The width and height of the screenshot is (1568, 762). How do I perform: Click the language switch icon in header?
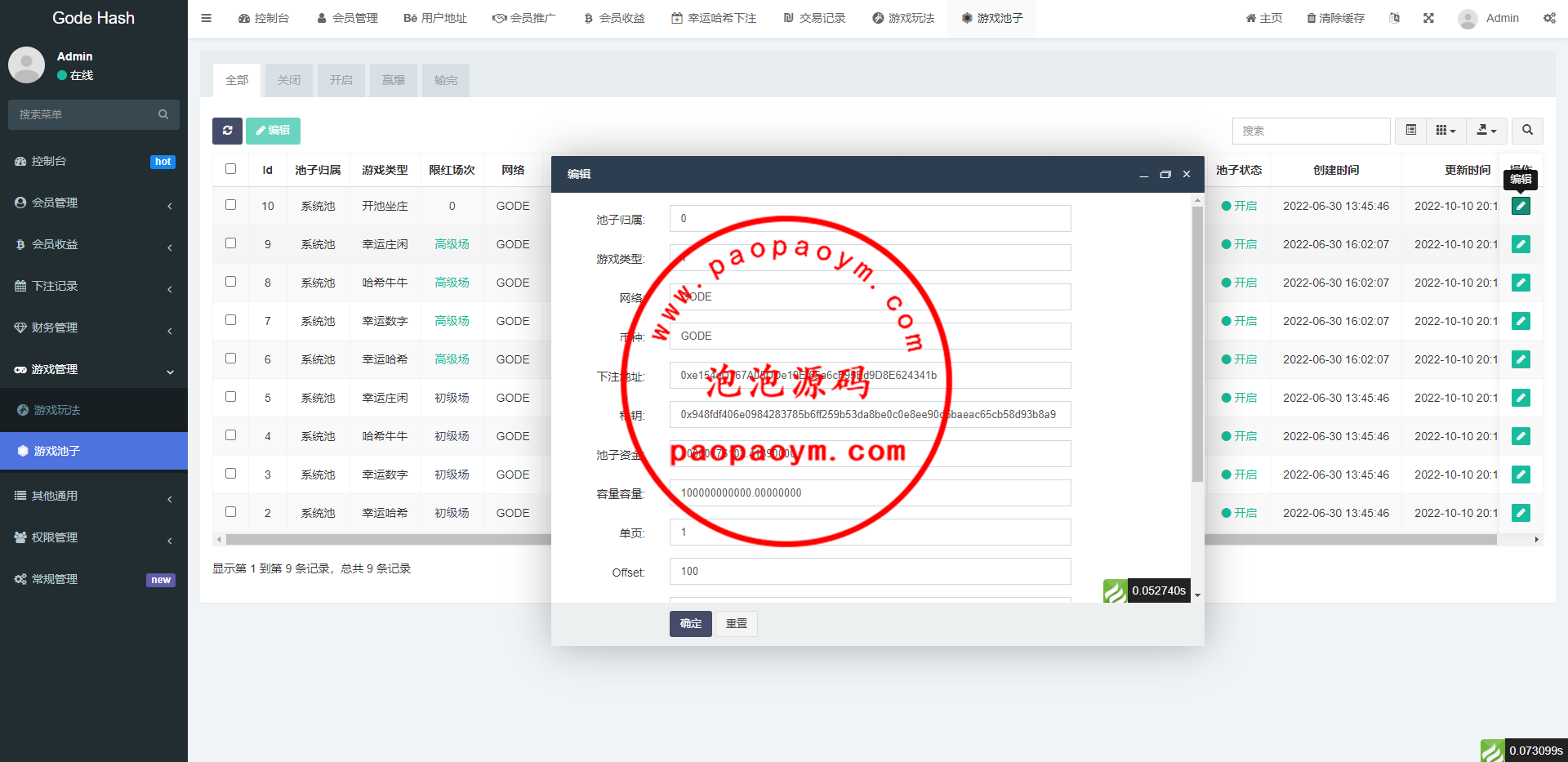coord(1394,18)
